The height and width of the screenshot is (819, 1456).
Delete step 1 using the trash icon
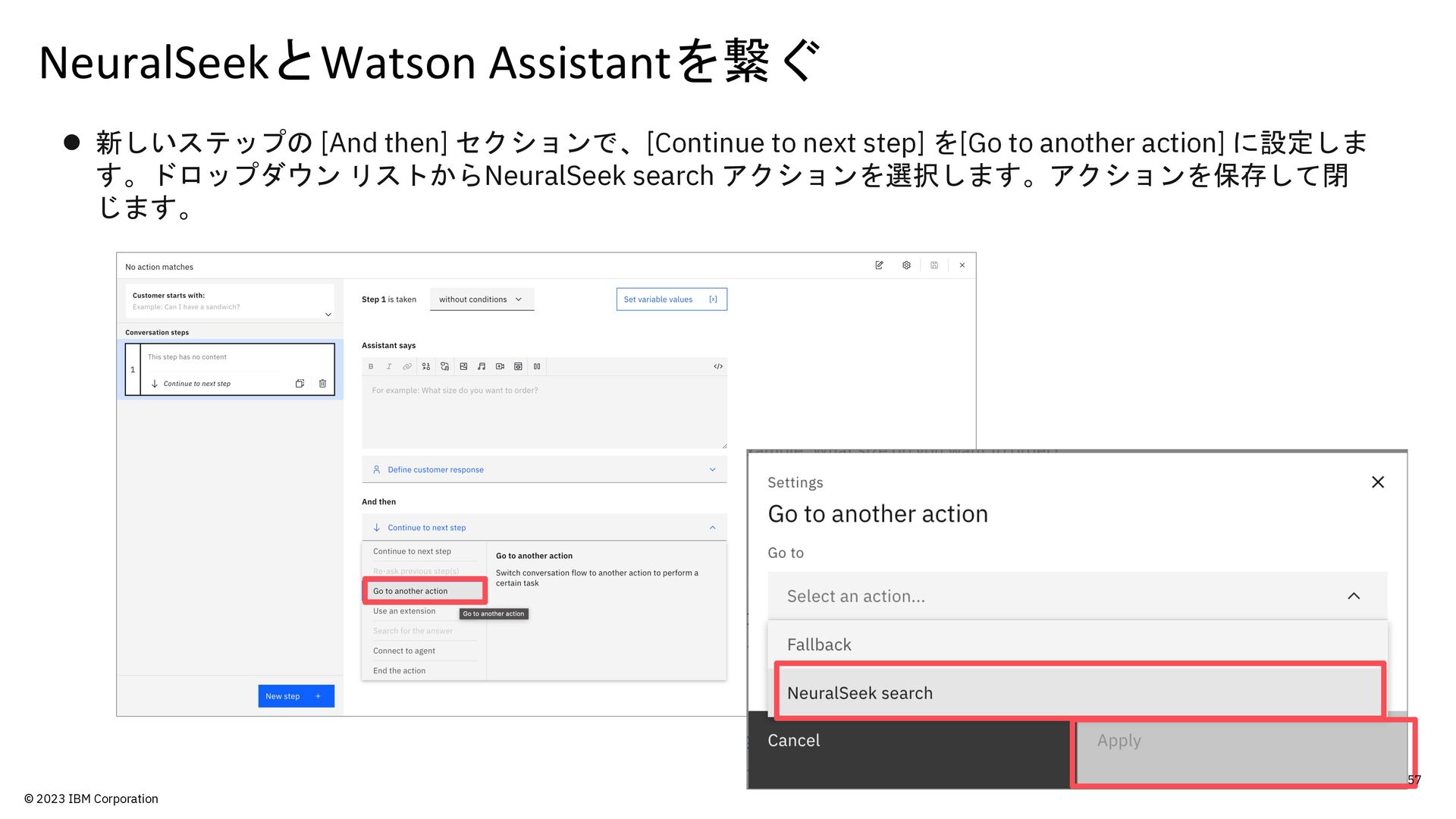[322, 384]
